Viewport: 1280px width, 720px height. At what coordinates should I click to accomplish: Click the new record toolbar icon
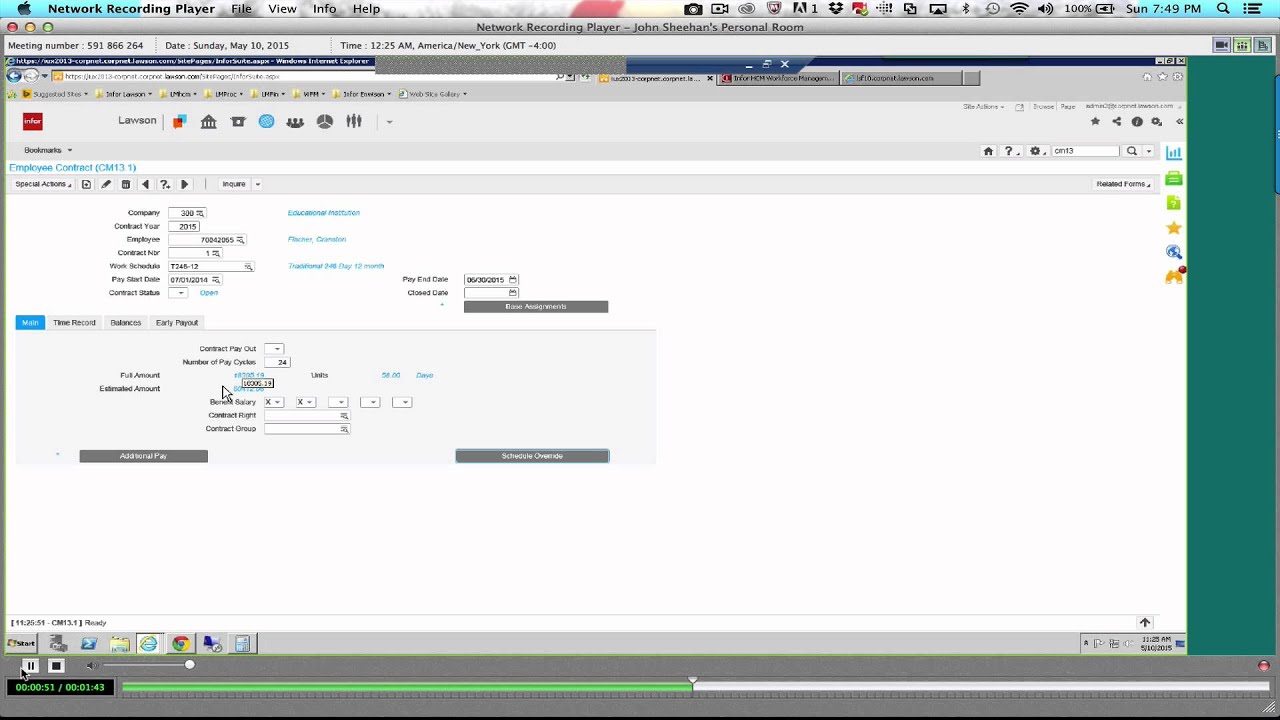tap(86, 184)
